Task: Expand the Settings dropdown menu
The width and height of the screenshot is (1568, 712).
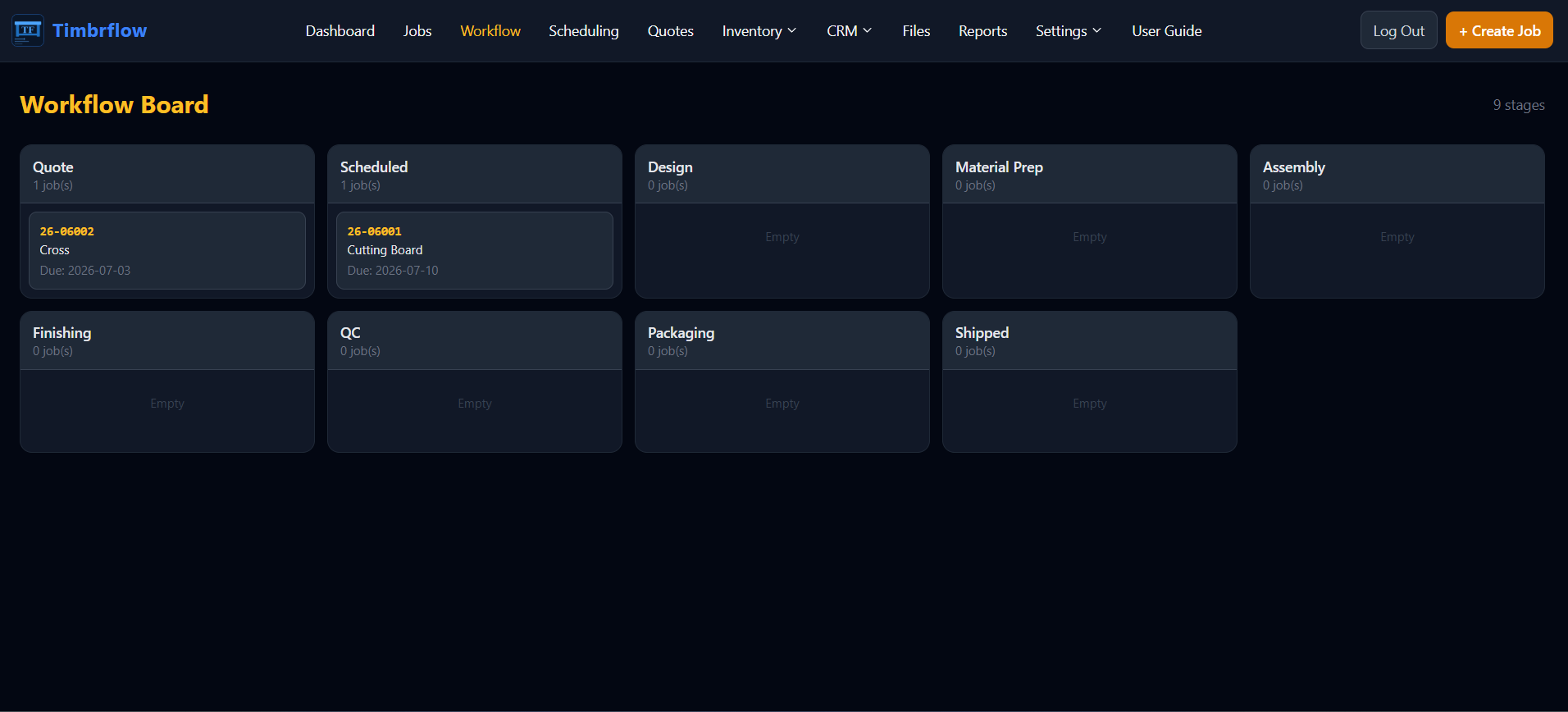Action: [1069, 31]
